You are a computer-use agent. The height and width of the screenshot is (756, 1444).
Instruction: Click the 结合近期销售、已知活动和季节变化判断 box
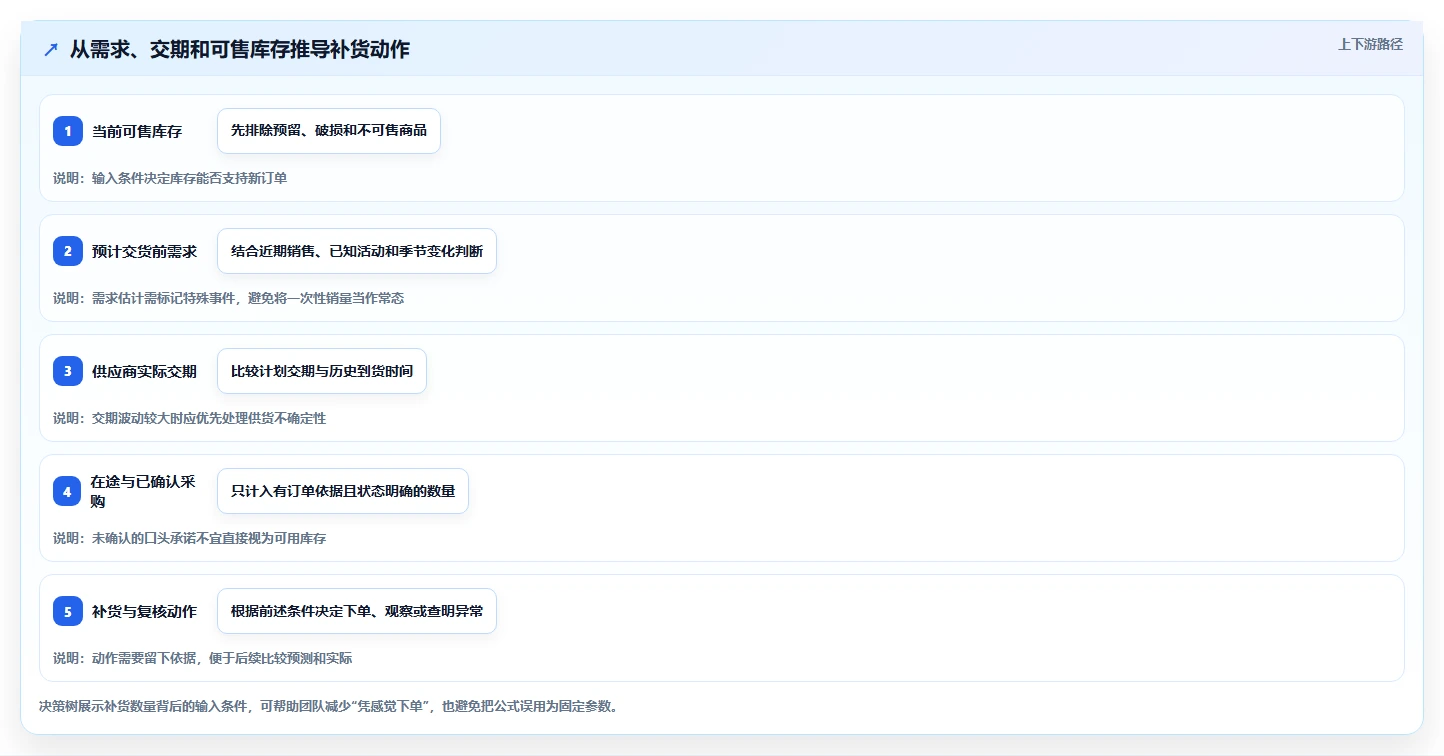tap(357, 251)
